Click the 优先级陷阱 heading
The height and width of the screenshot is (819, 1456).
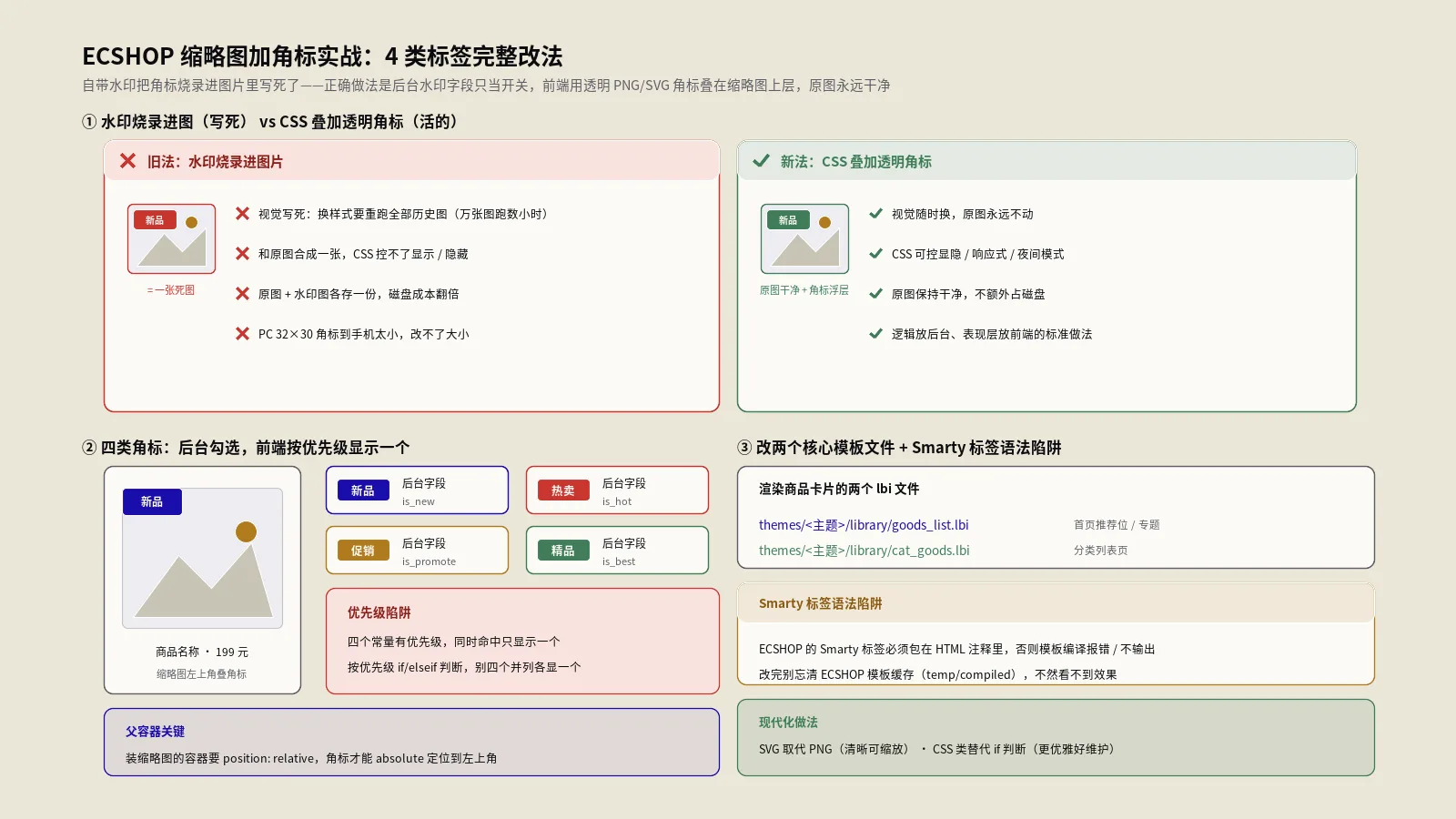(379, 612)
